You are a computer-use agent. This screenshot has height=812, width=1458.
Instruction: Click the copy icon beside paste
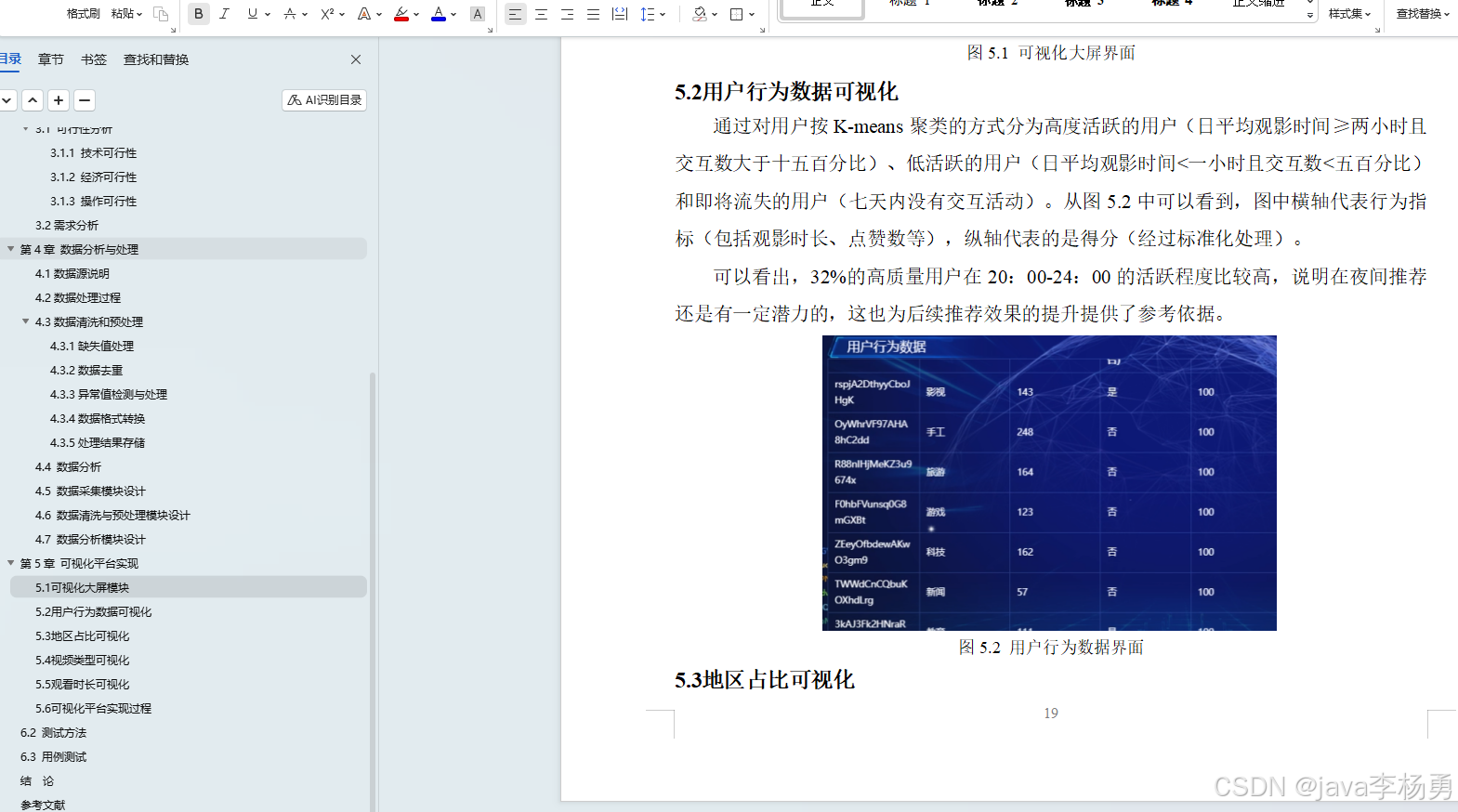click(x=161, y=14)
